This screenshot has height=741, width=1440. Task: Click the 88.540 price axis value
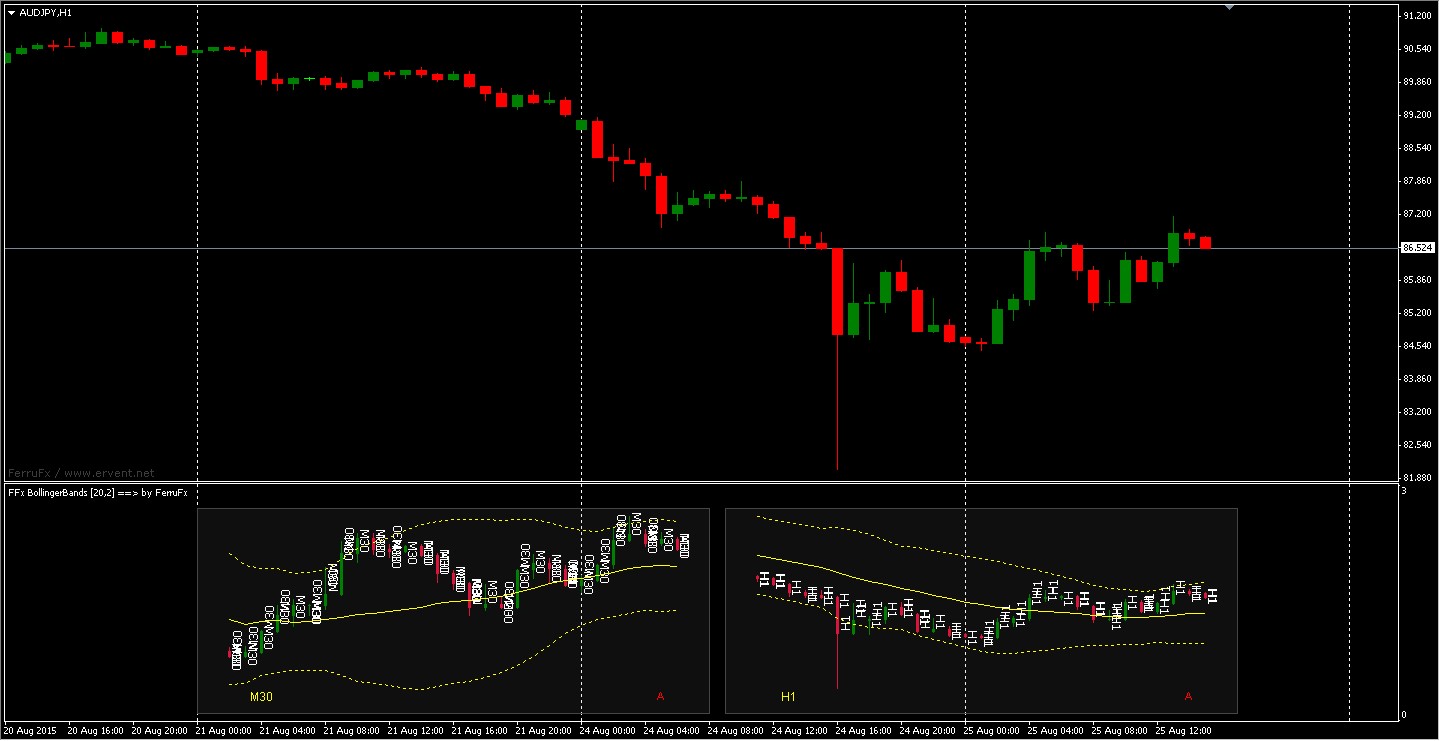[x=1417, y=148]
